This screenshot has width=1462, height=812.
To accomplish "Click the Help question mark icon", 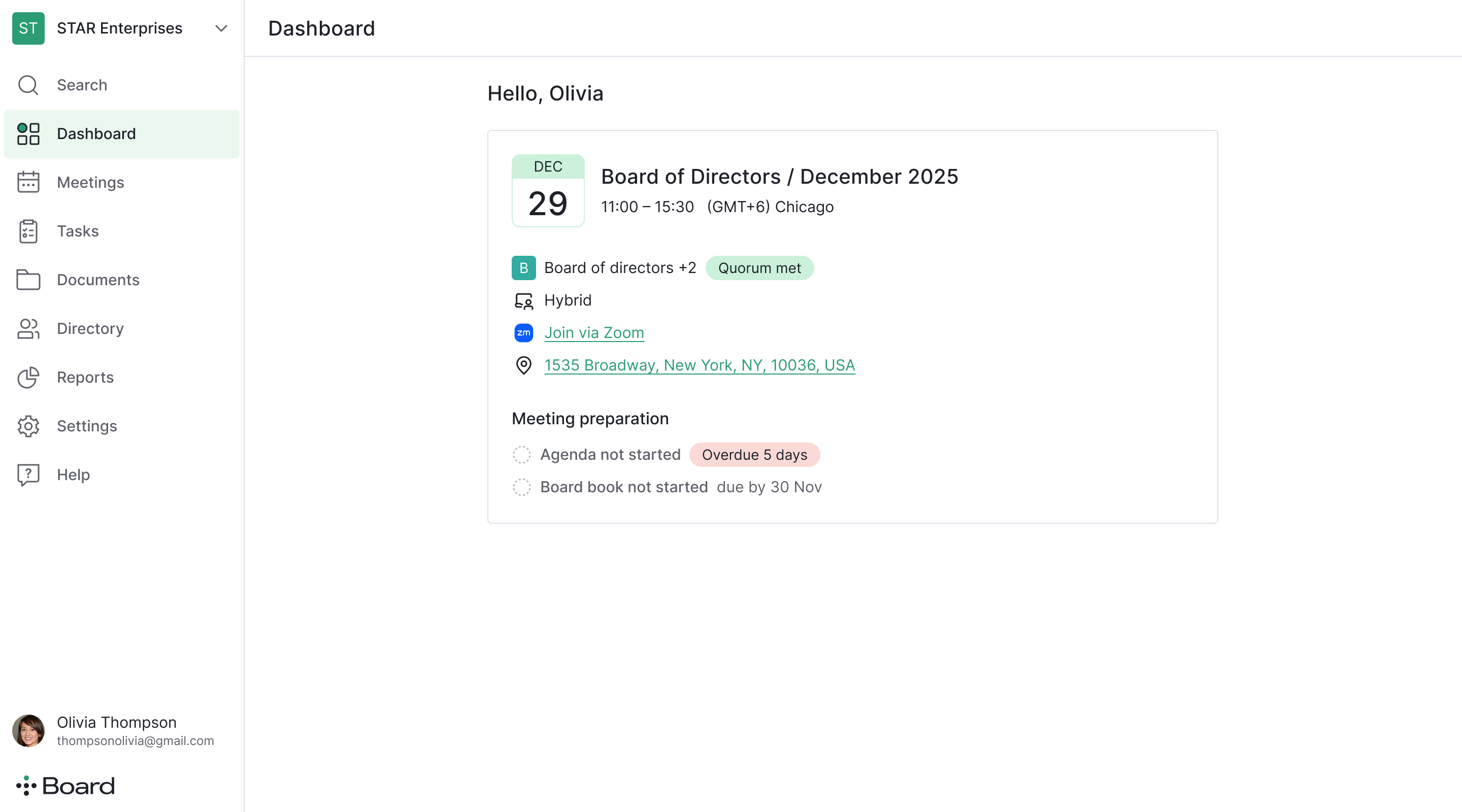I will tap(28, 475).
